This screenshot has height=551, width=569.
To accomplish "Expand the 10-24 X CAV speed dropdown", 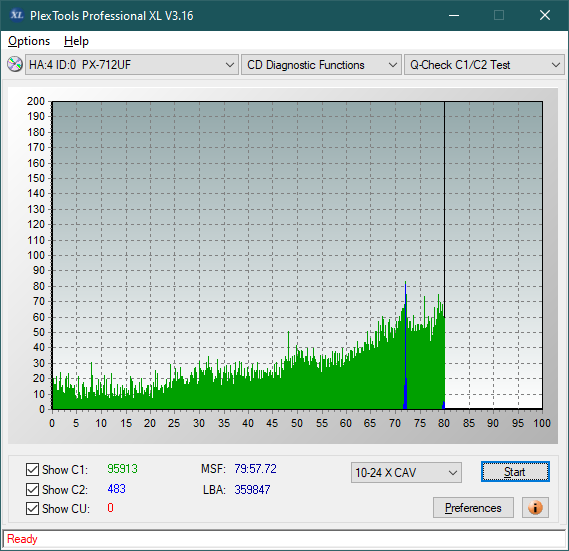I will [x=406, y=473].
